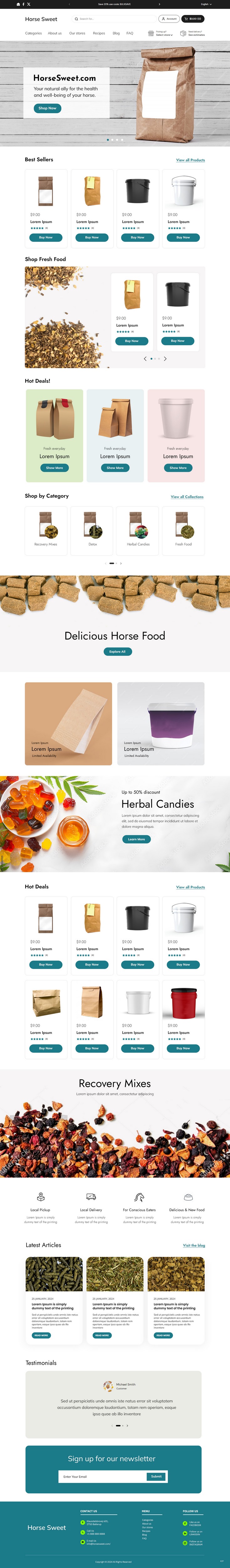Select the first hero slider dot
Viewport: 230px width, 1568px height.
pos(108,139)
